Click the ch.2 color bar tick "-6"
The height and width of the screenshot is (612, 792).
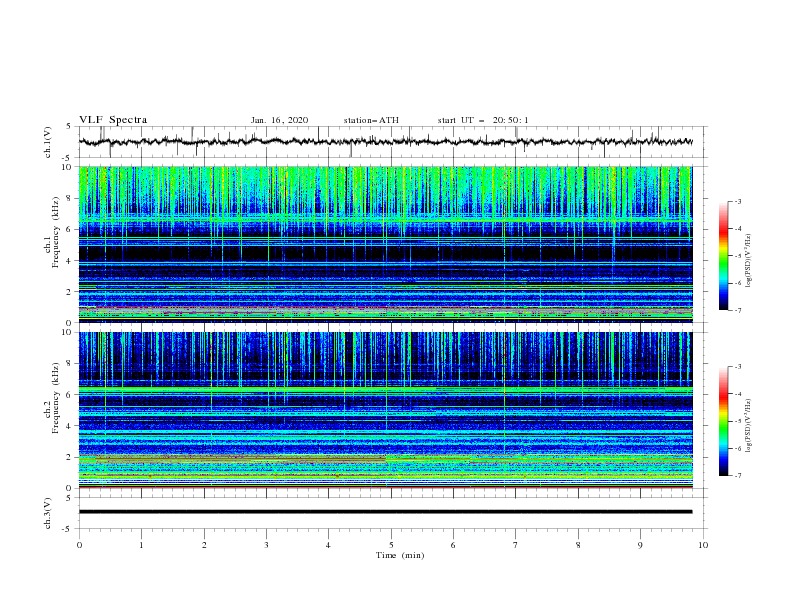pyautogui.click(x=737, y=448)
